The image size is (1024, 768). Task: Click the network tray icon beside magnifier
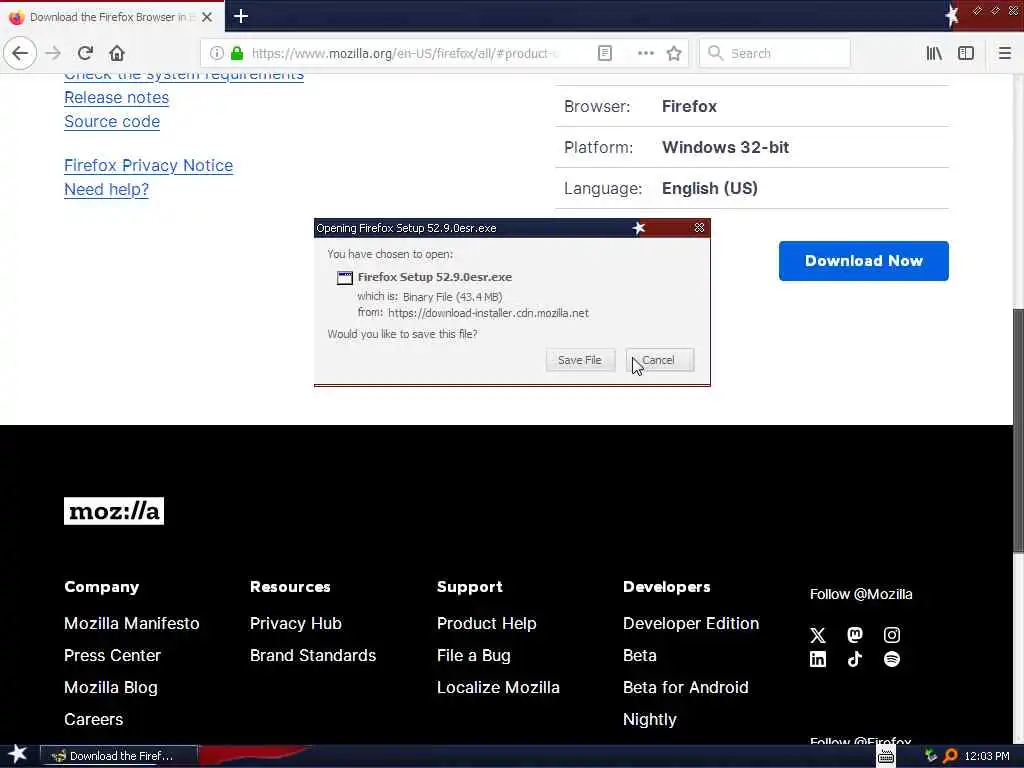click(931, 756)
